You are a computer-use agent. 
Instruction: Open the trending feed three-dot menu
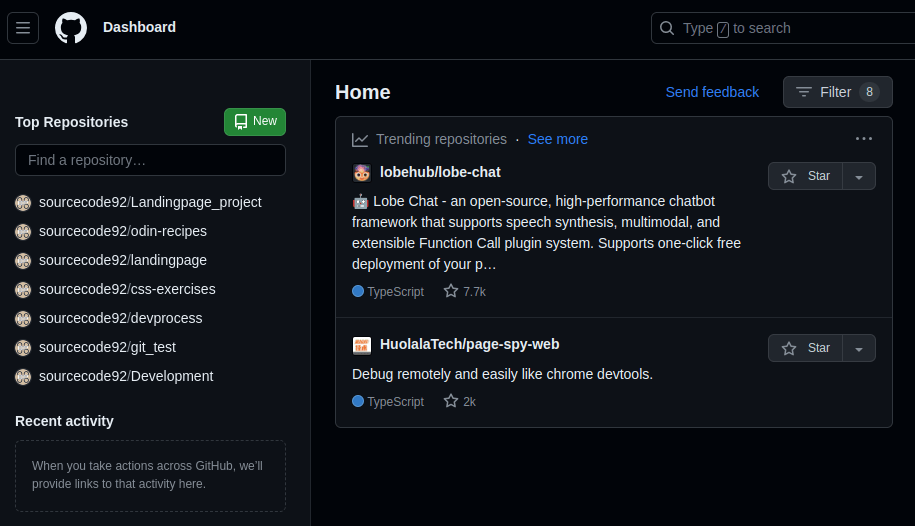[x=864, y=139]
